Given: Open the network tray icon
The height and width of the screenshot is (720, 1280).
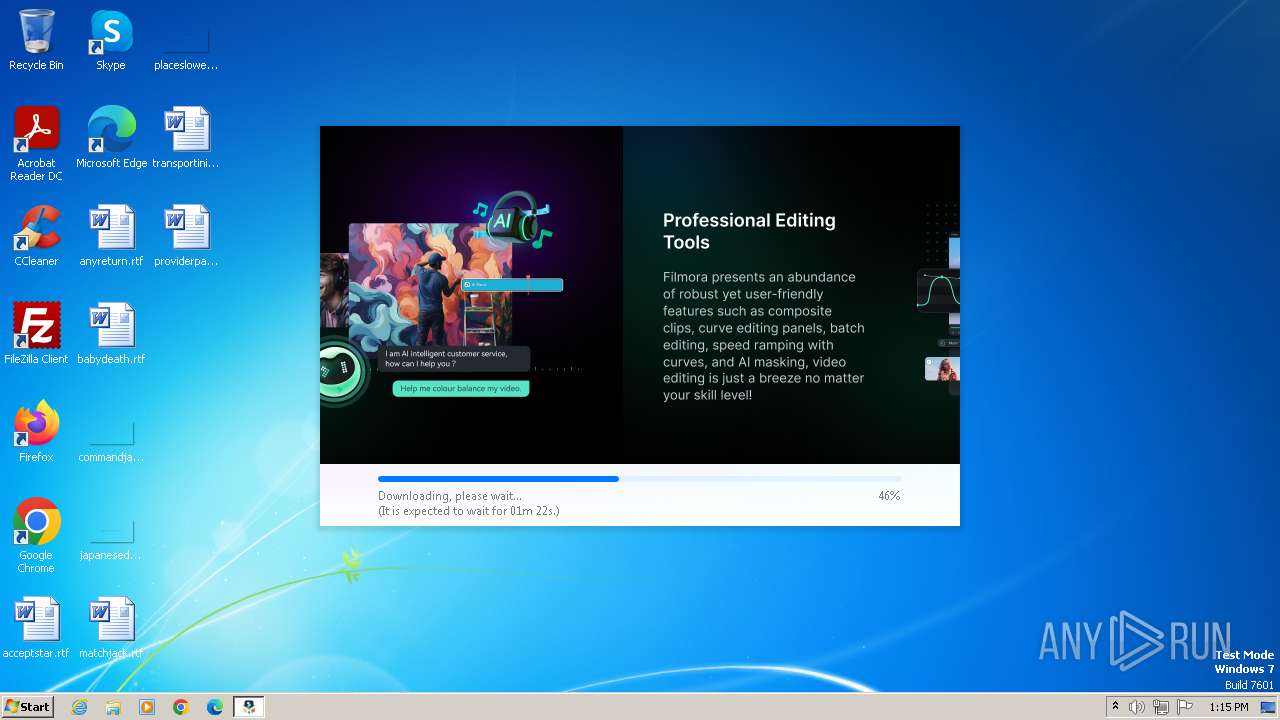Looking at the screenshot, I should point(1161,707).
